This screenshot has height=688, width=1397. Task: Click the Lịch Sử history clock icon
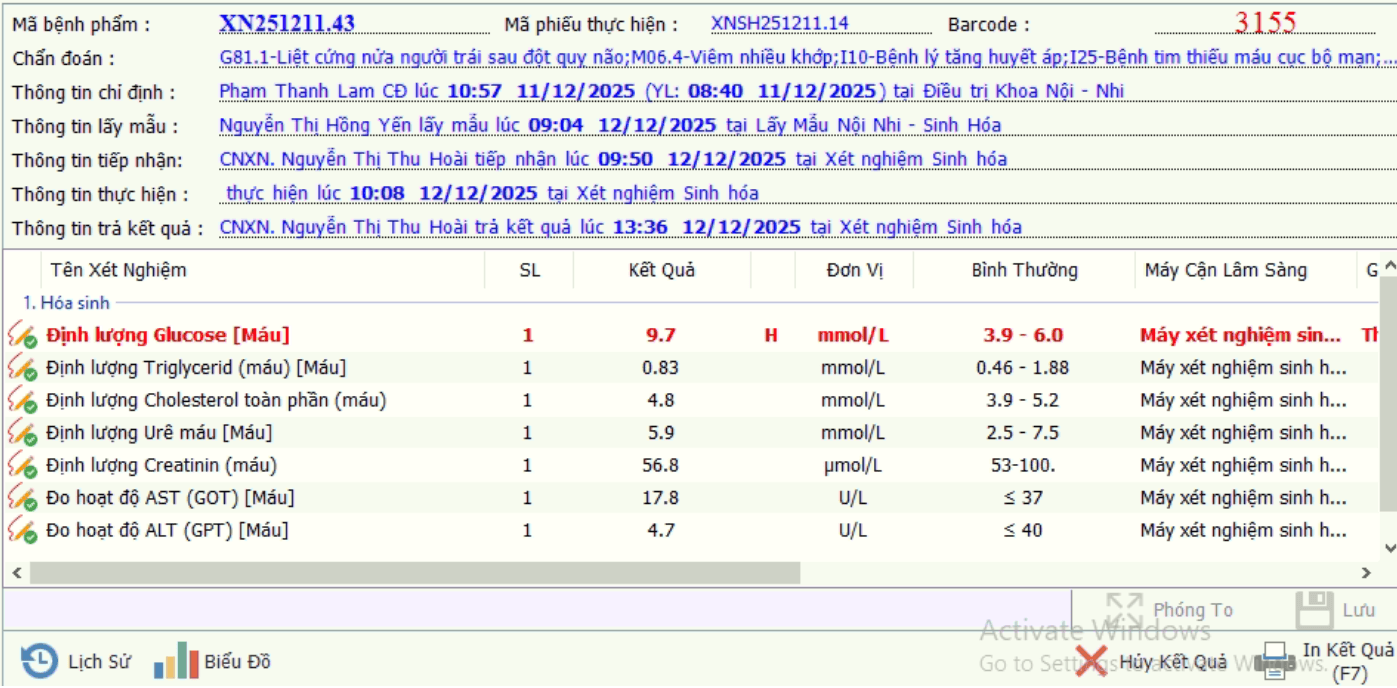click(39, 661)
